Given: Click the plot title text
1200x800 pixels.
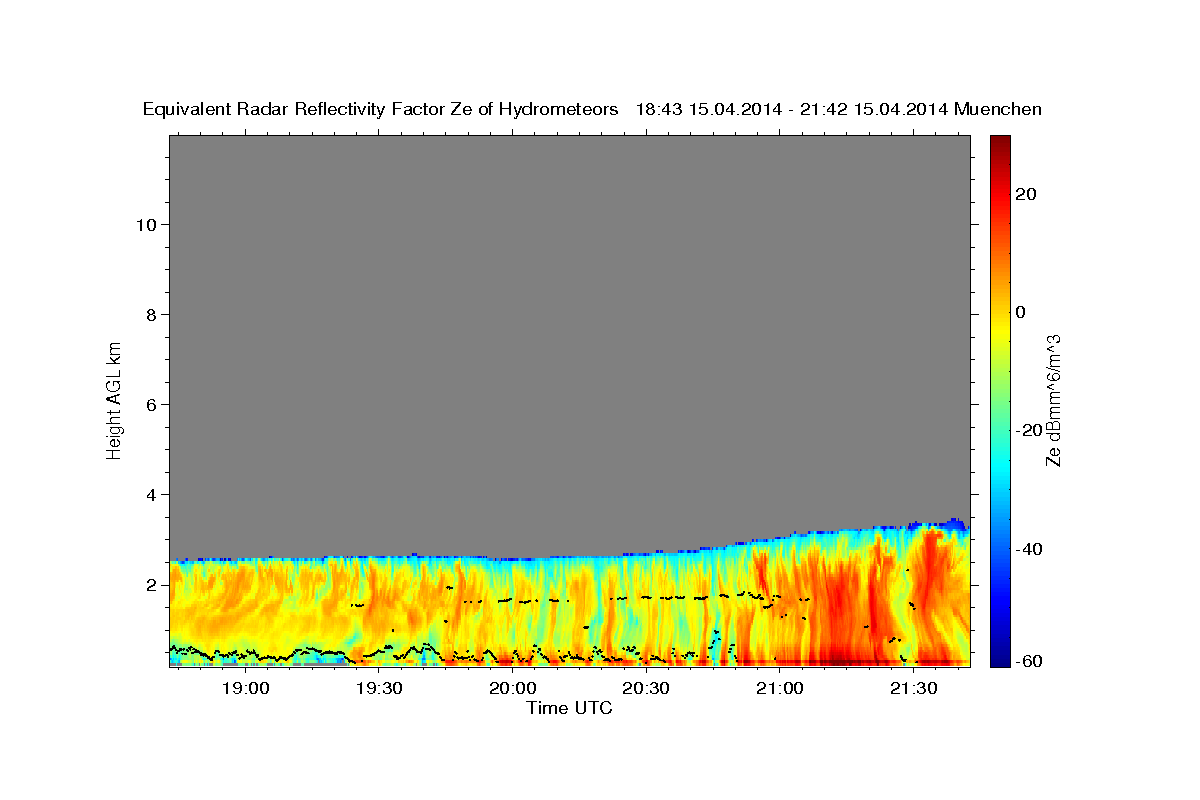Looking at the screenshot, I should (x=593, y=110).
